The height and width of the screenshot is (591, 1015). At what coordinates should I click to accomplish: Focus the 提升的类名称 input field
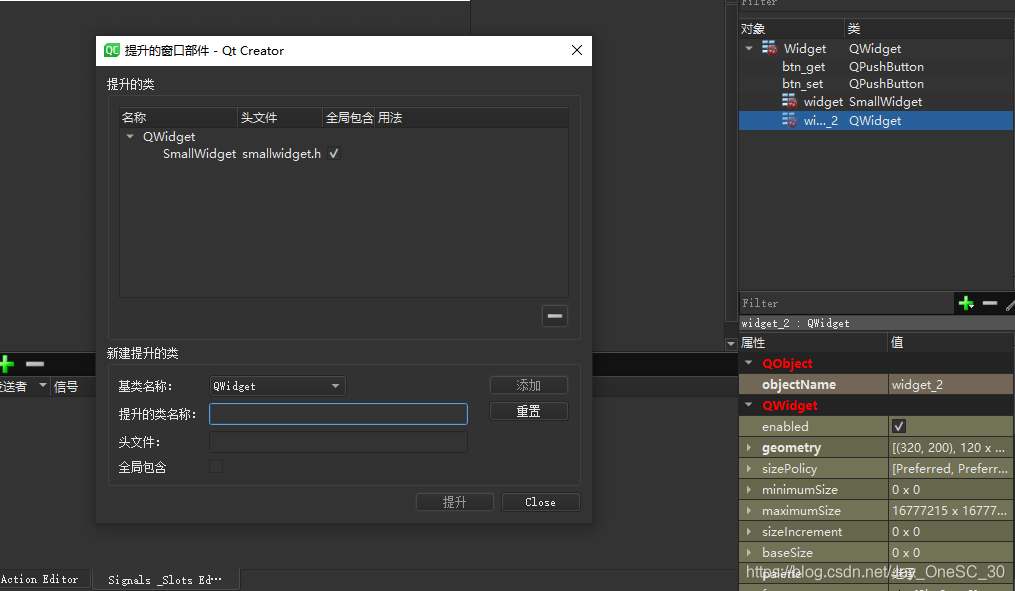pos(338,414)
